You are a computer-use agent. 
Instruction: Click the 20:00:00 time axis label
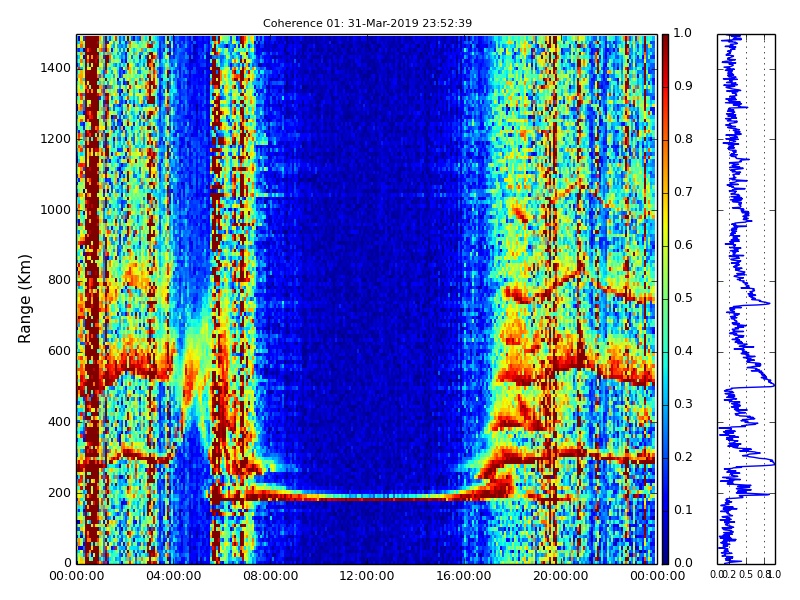[561, 576]
